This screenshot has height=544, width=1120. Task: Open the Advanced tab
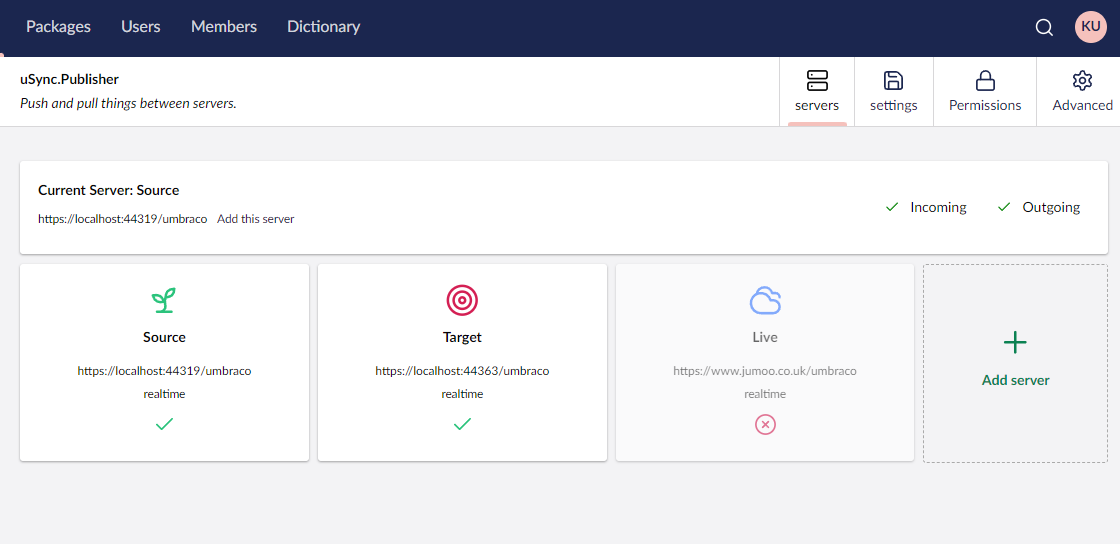[x=1082, y=92]
